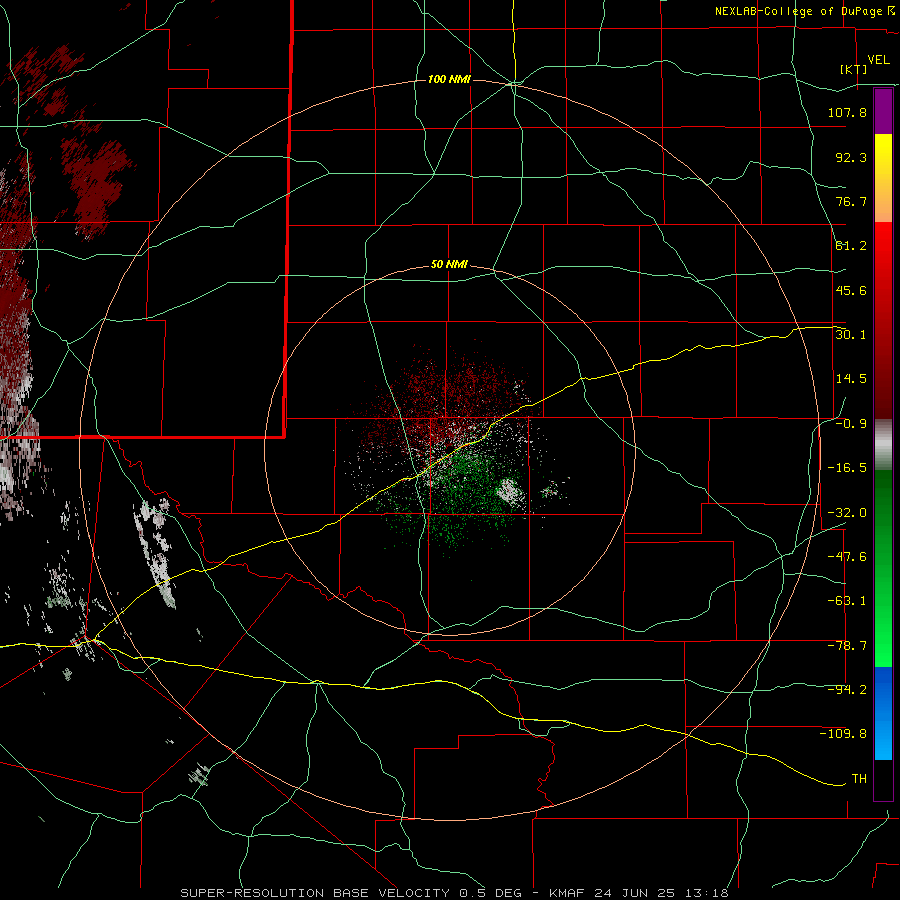900x900 pixels.
Task: Click the 45.6 velocity legend value
Action: click(851, 290)
